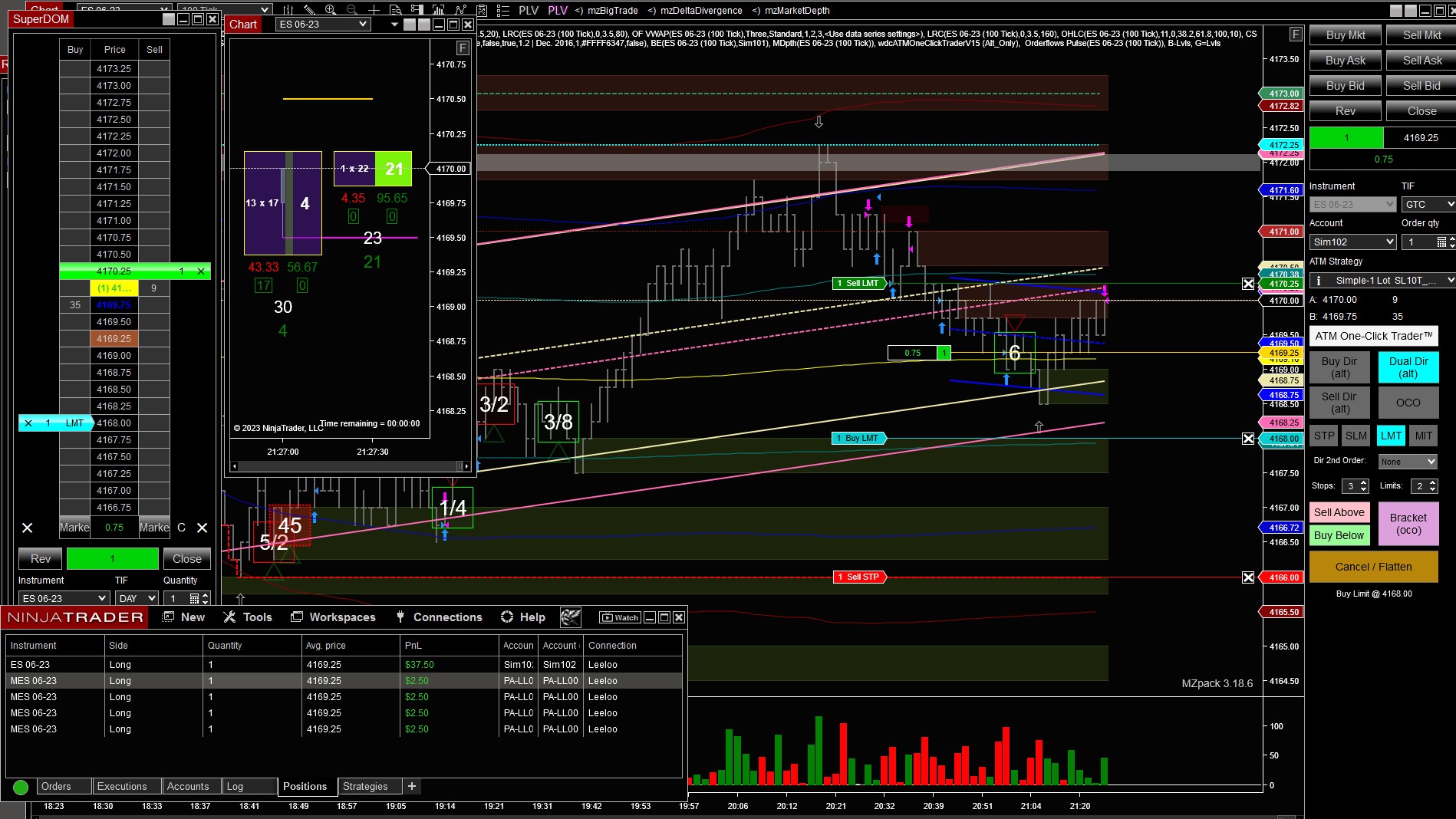This screenshot has width=1456, height=819.
Task: Open the chart properties list icon
Action: tap(503, 10)
